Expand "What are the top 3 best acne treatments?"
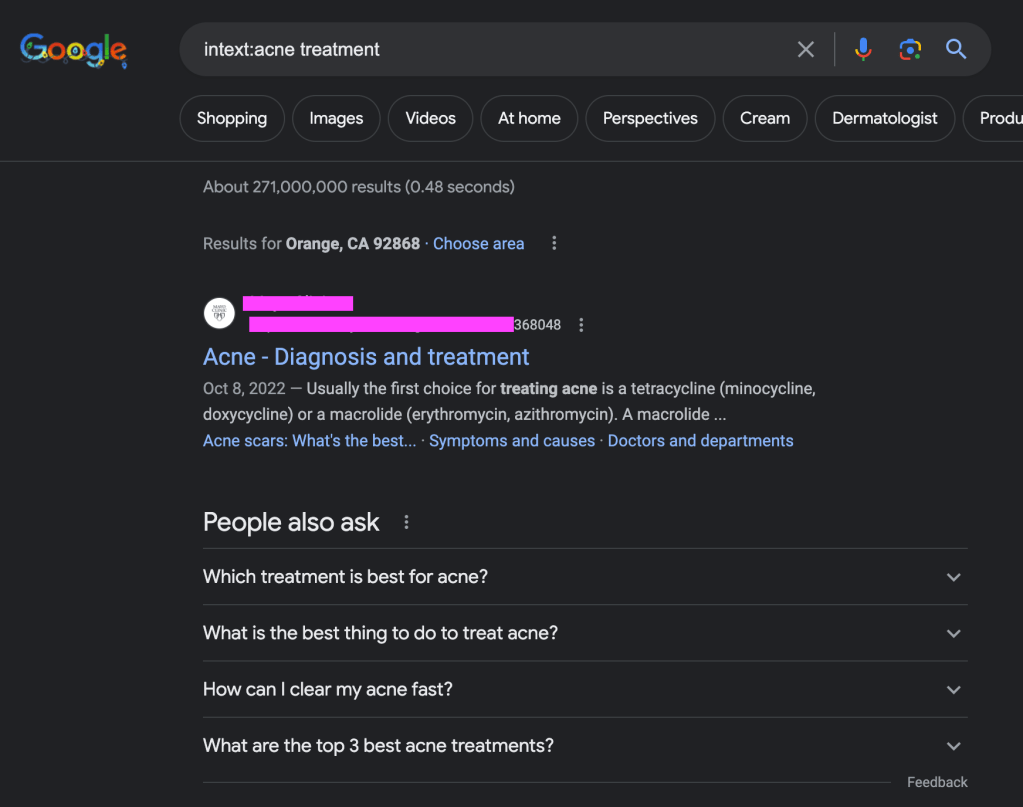The height and width of the screenshot is (807, 1023). click(x=953, y=746)
